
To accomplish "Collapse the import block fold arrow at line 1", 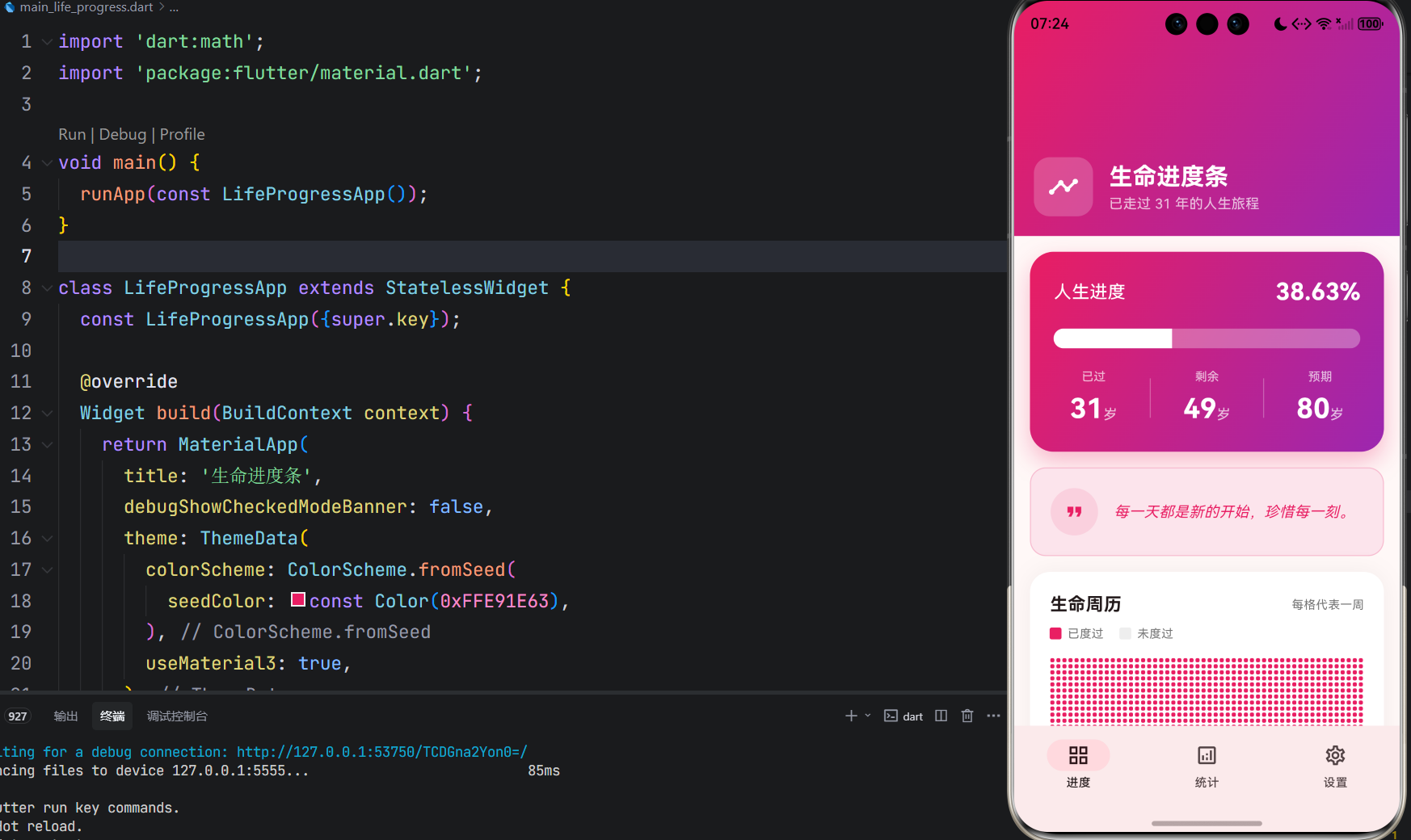I will coord(47,42).
